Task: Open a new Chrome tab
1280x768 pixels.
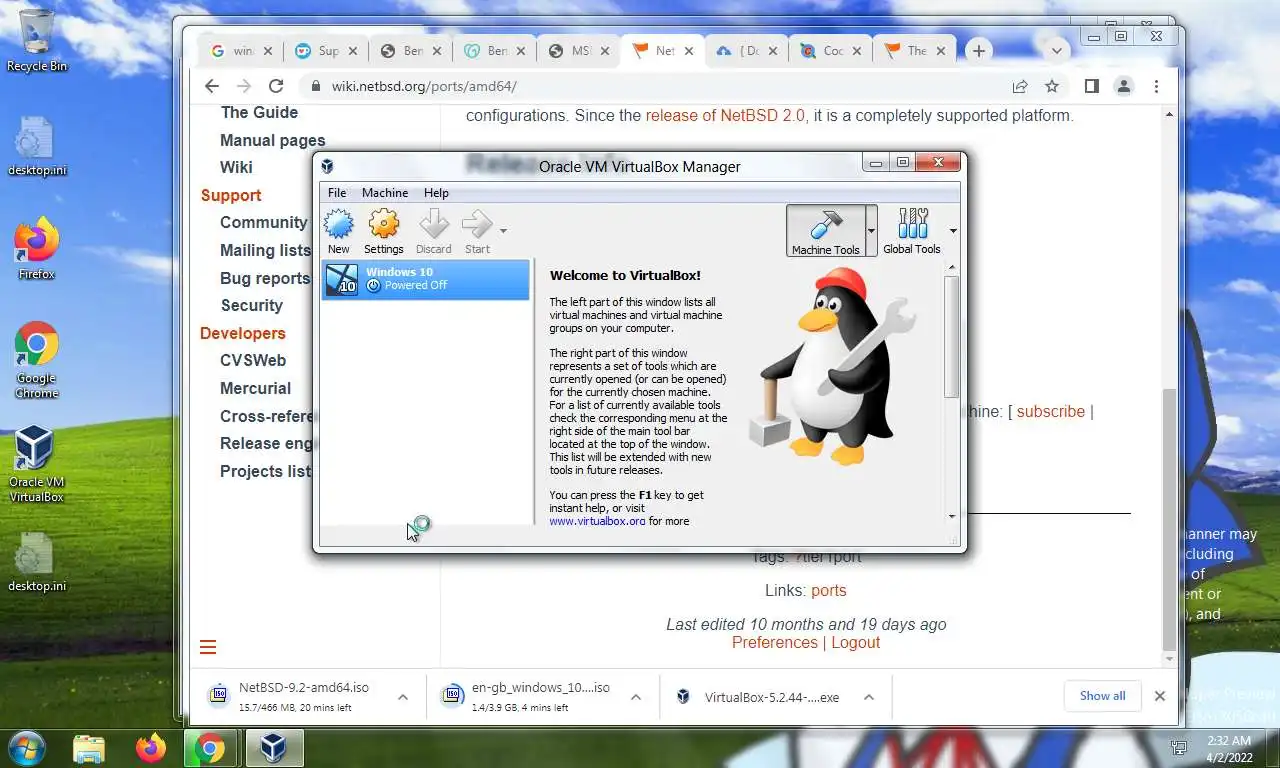Action: click(x=979, y=51)
